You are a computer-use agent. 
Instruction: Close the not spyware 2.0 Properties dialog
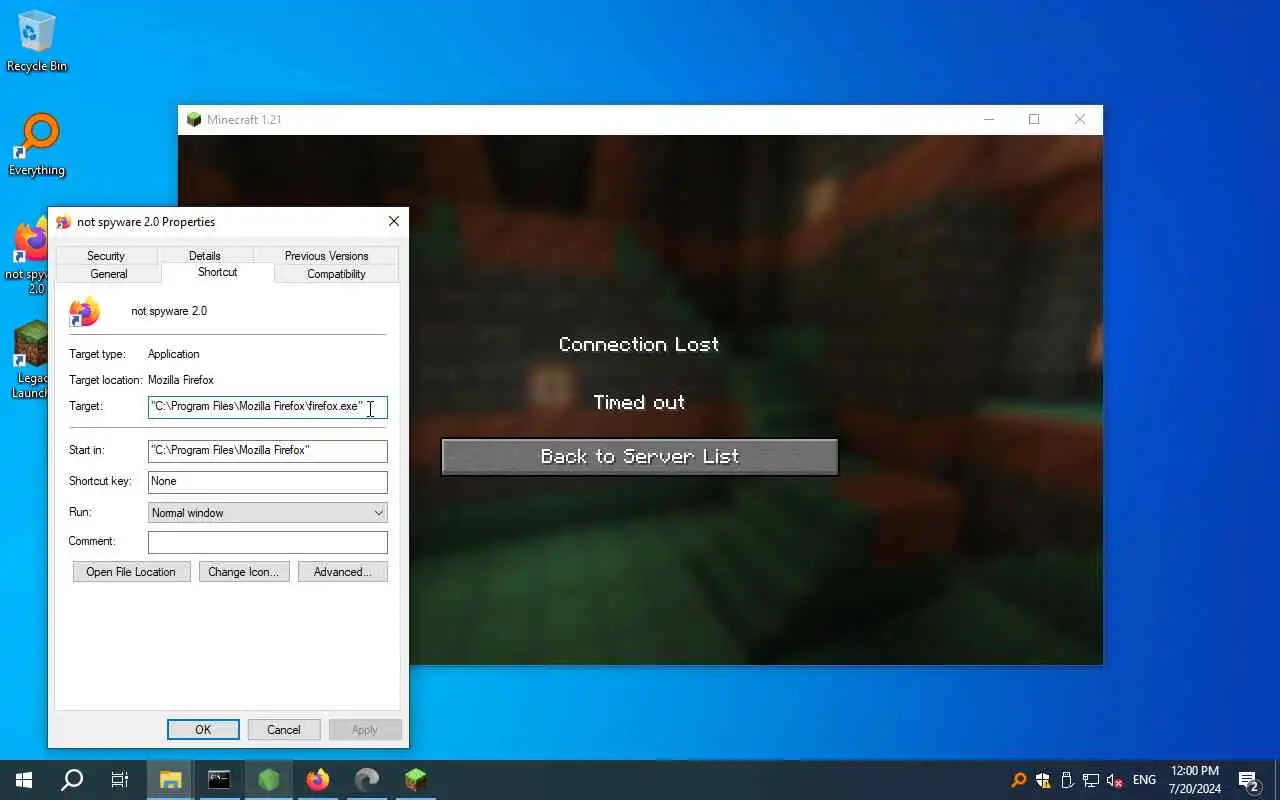(x=393, y=222)
